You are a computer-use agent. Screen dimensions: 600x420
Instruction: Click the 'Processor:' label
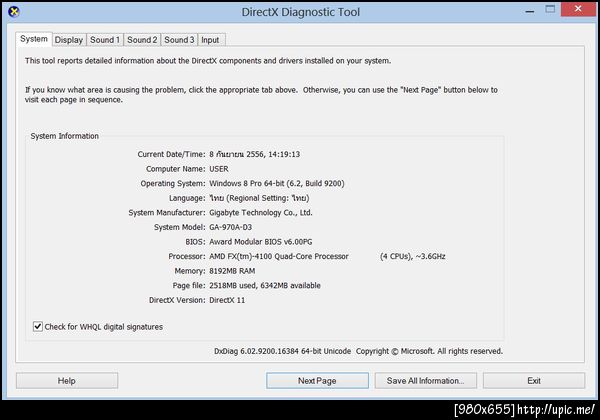coord(187,256)
